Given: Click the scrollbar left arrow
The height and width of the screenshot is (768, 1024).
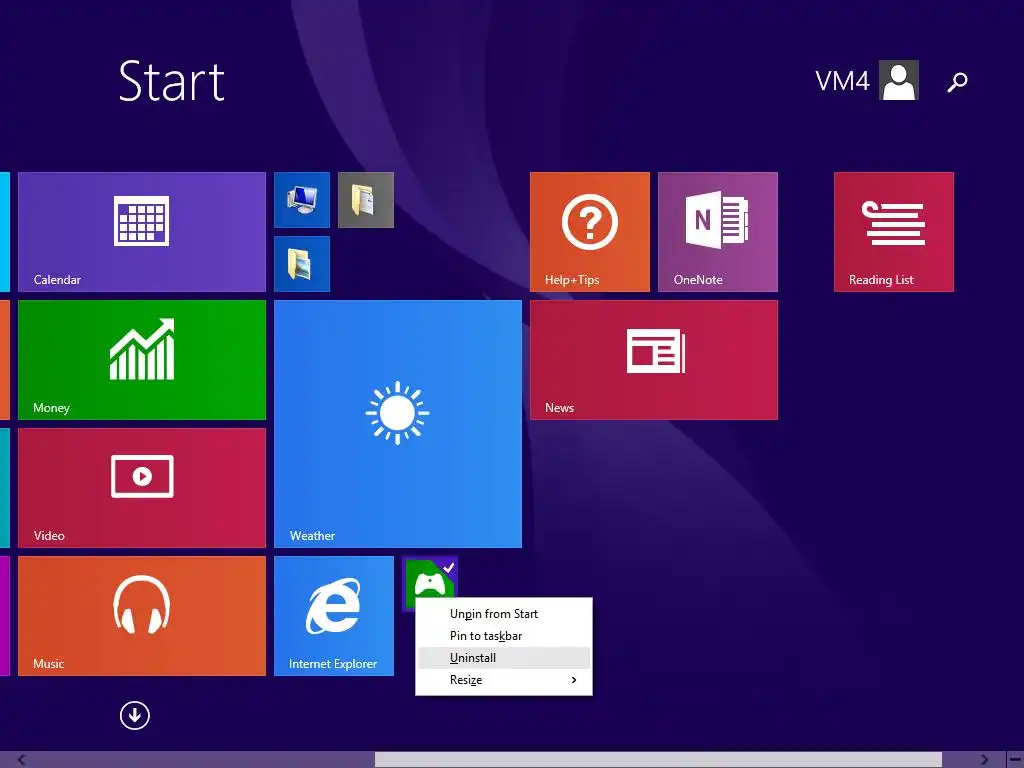Looking at the screenshot, I should pos(22,760).
